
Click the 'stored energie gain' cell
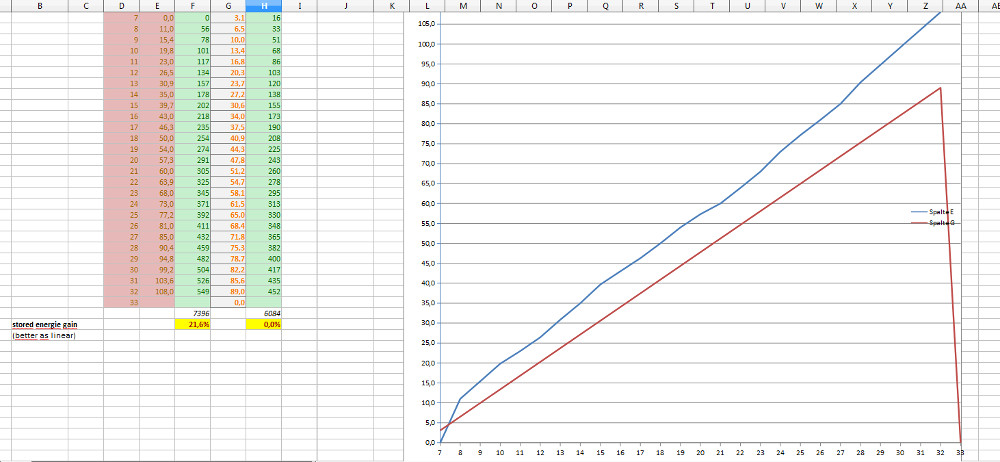(x=45, y=325)
